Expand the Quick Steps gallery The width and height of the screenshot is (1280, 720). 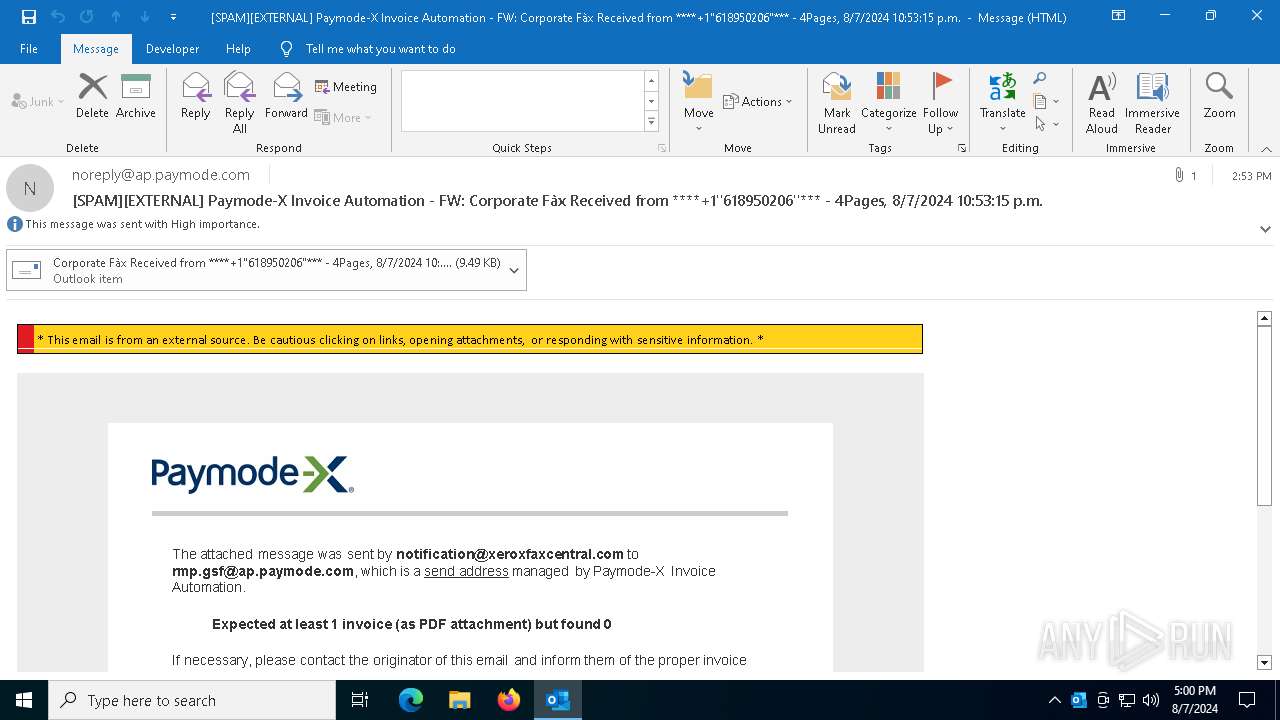coord(651,121)
